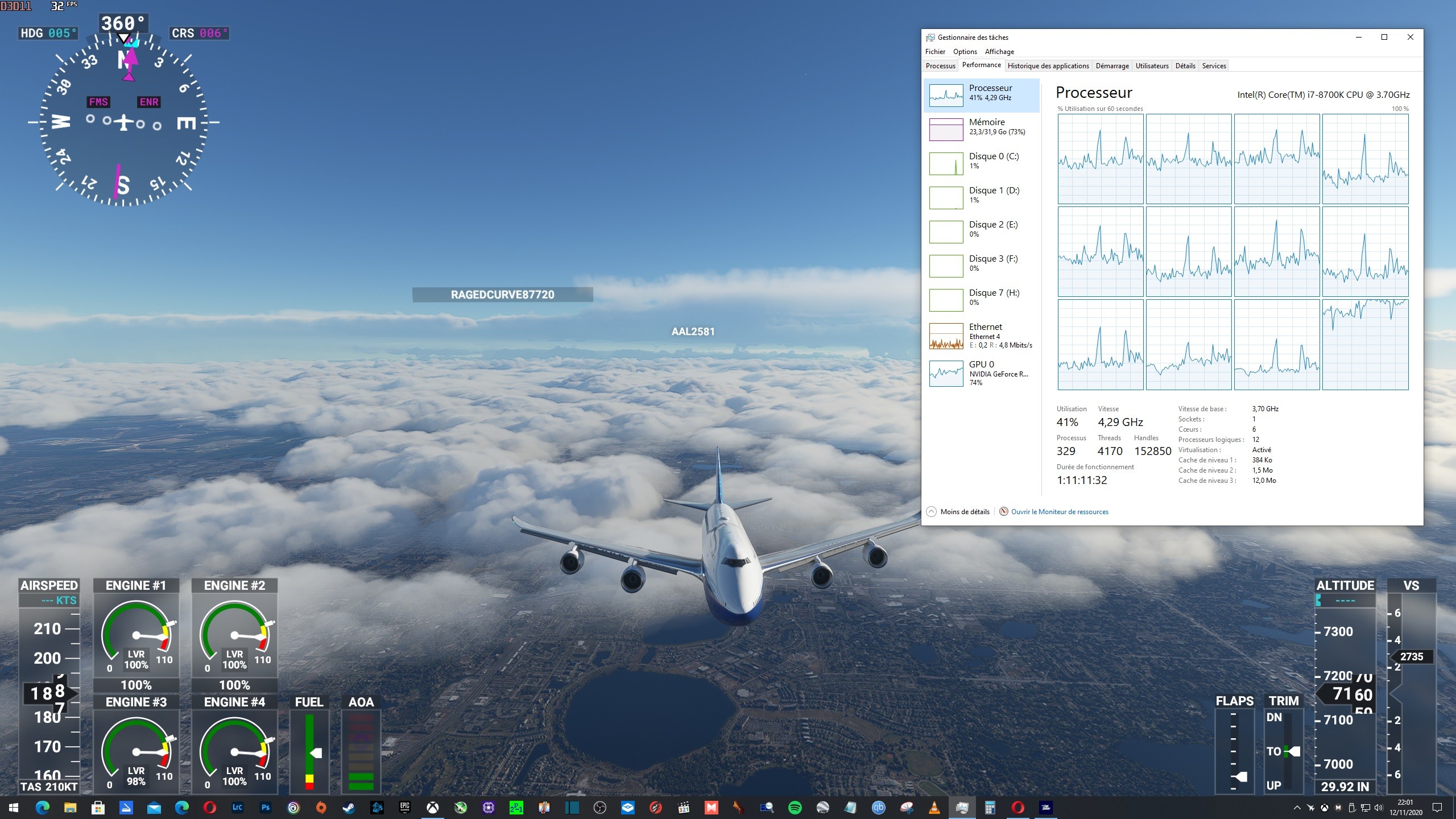Launch Epic Games from the taskbar
Viewport: 1456px width, 819px height.
[404, 808]
